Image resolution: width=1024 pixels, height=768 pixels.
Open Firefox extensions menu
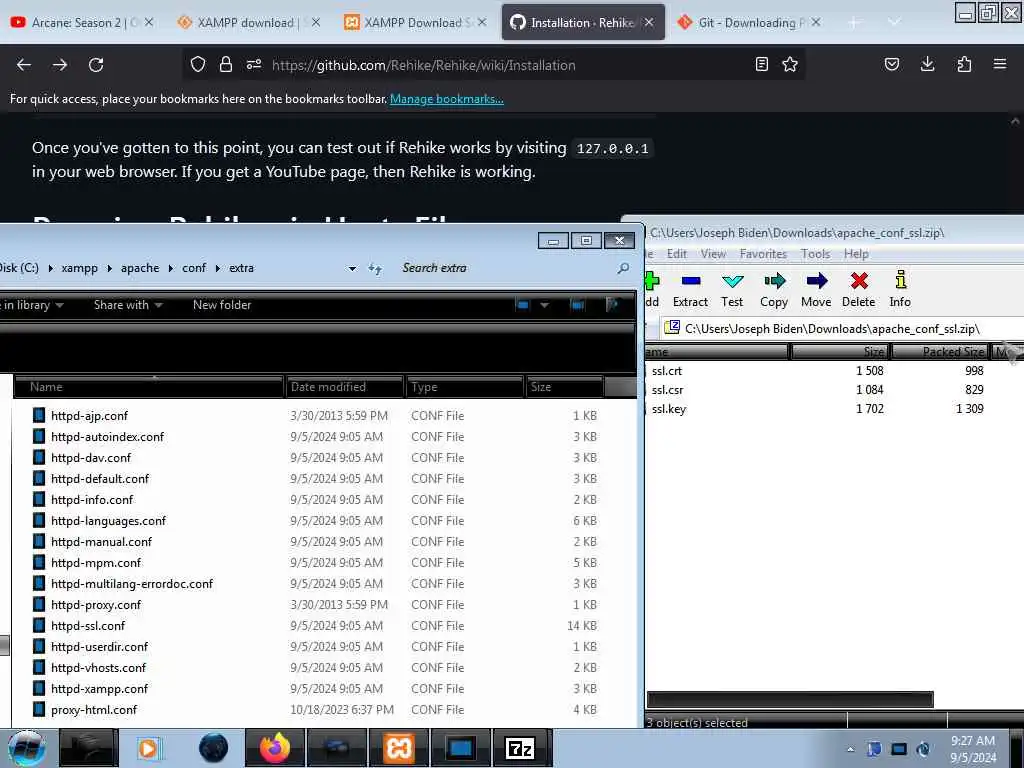coord(964,64)
